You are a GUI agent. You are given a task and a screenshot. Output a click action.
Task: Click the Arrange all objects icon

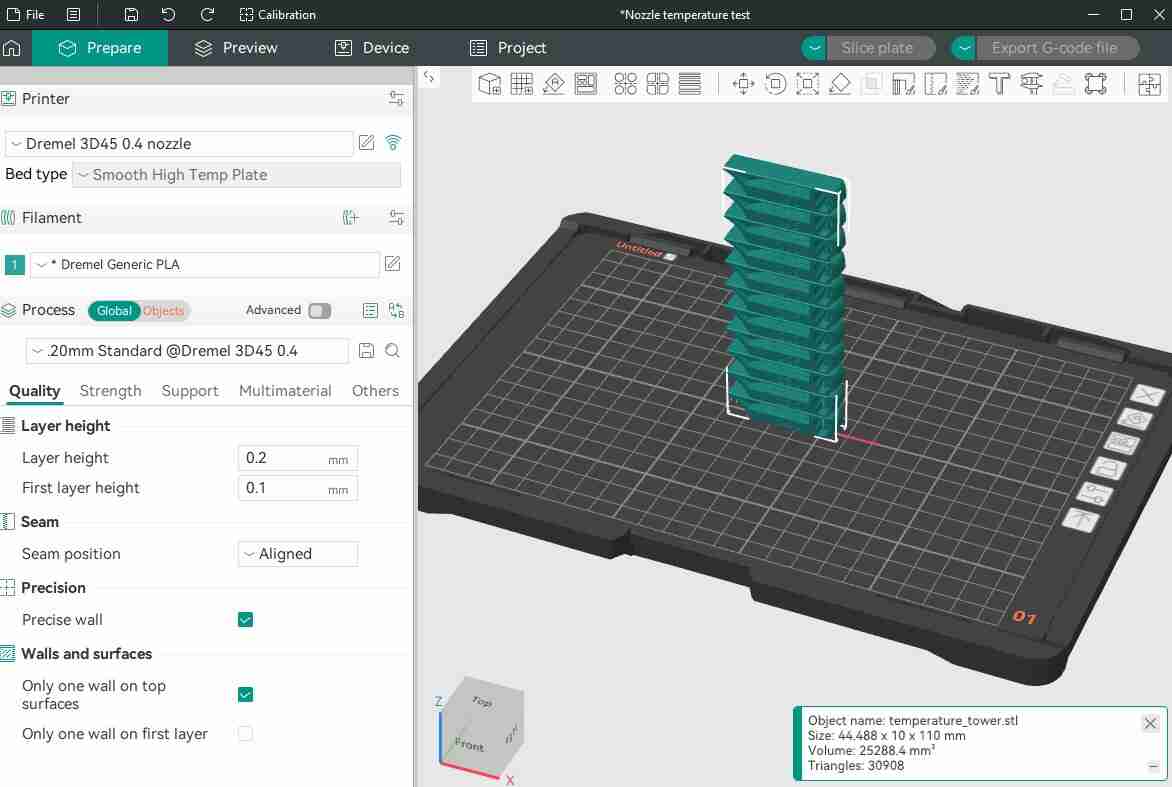pyautogui.click(x=586, y=84)
